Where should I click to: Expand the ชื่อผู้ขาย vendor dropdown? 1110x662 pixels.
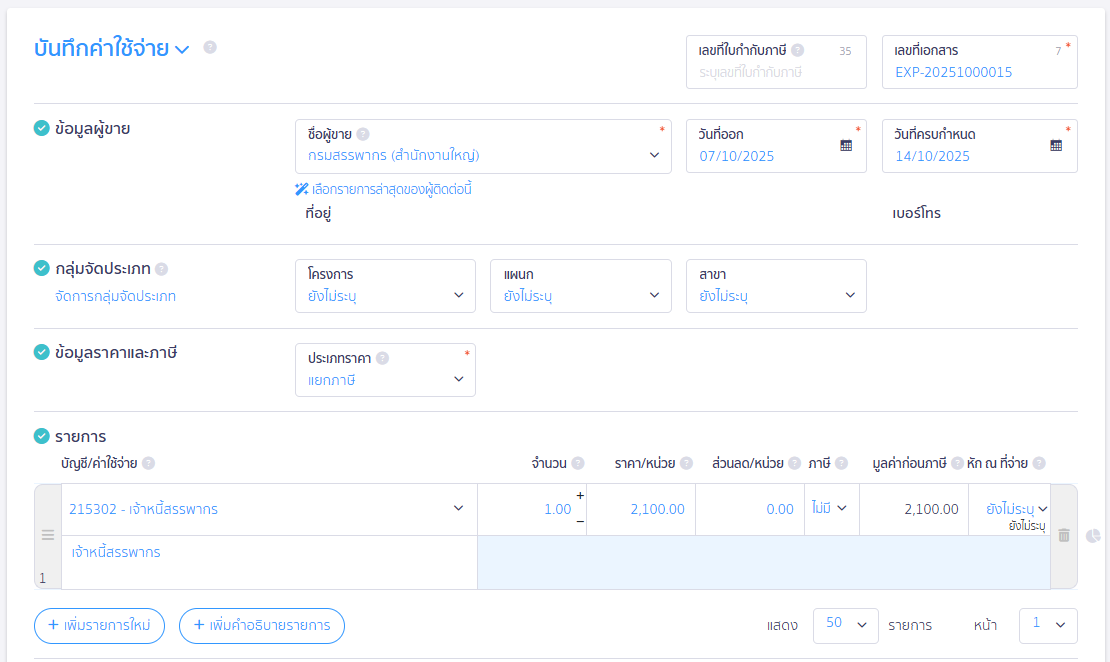[654, 155]
